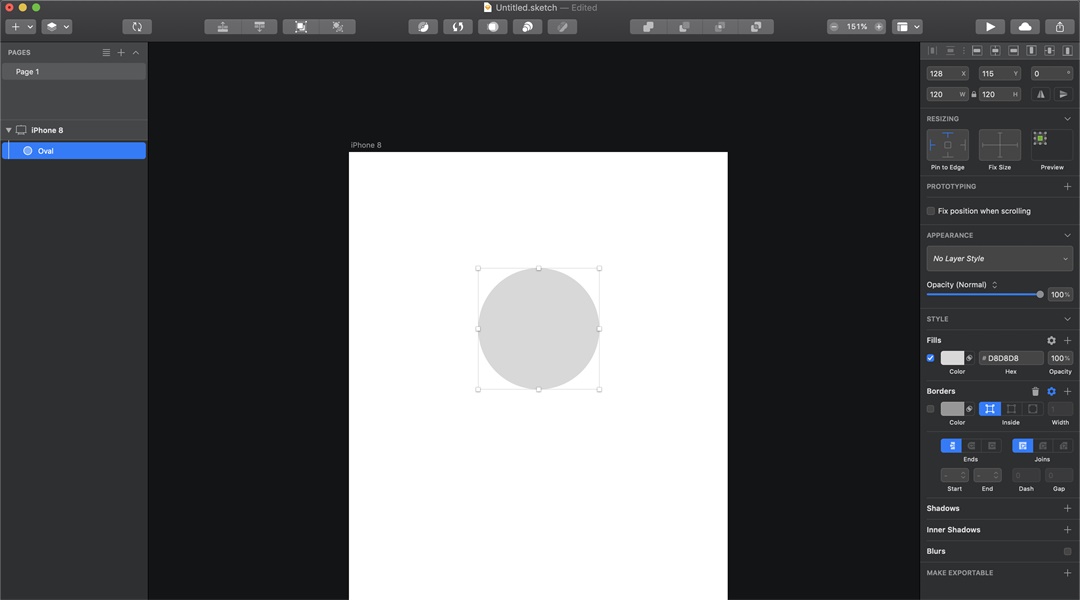Open the Cloud upload toolbar icon
1080x600 pixels.
click(x=1024, y=27)
